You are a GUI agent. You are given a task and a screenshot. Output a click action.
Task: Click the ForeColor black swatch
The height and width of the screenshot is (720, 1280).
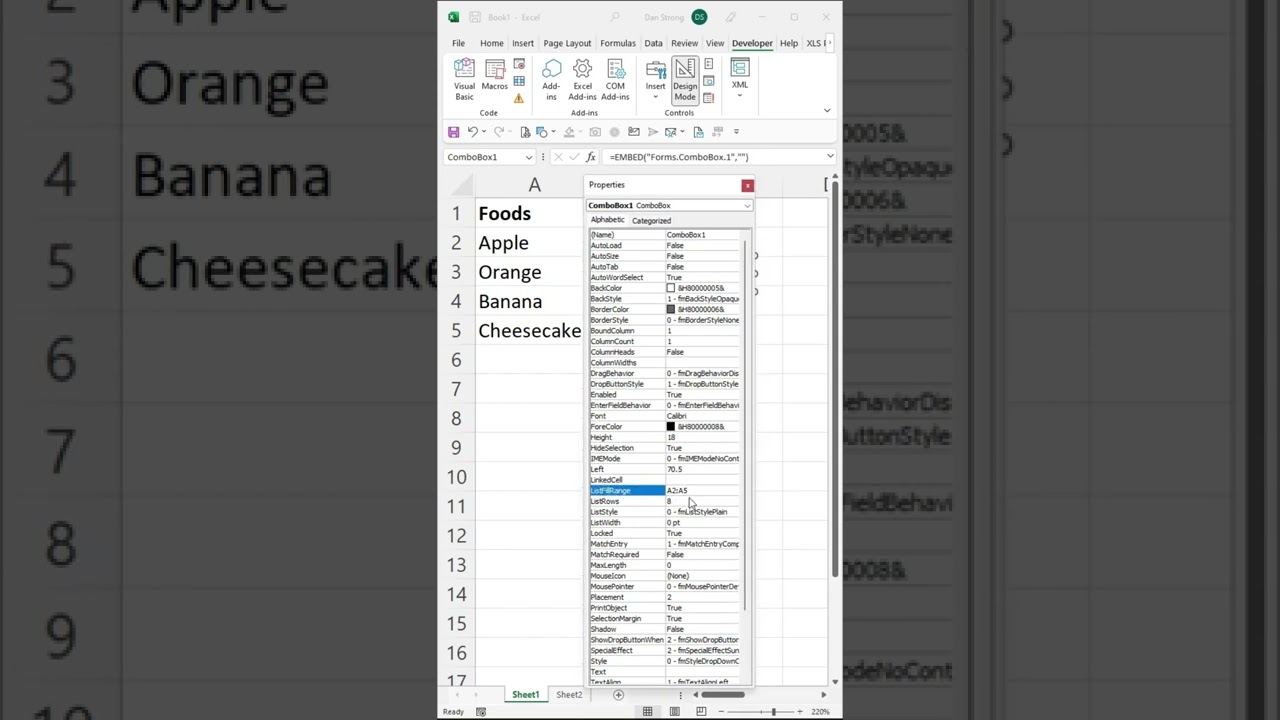(x=671, y=427)
